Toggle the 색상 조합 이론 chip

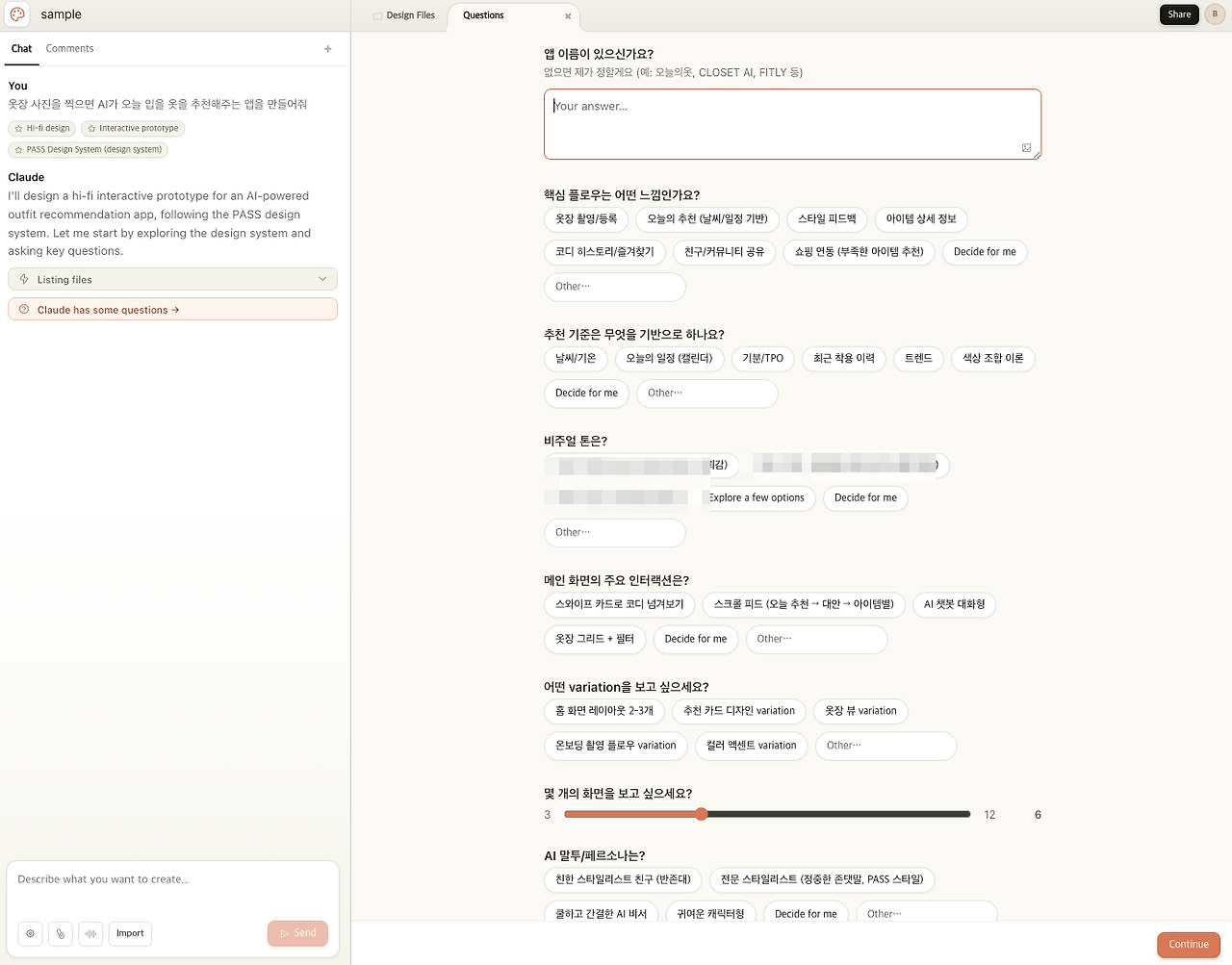(993, 359)
